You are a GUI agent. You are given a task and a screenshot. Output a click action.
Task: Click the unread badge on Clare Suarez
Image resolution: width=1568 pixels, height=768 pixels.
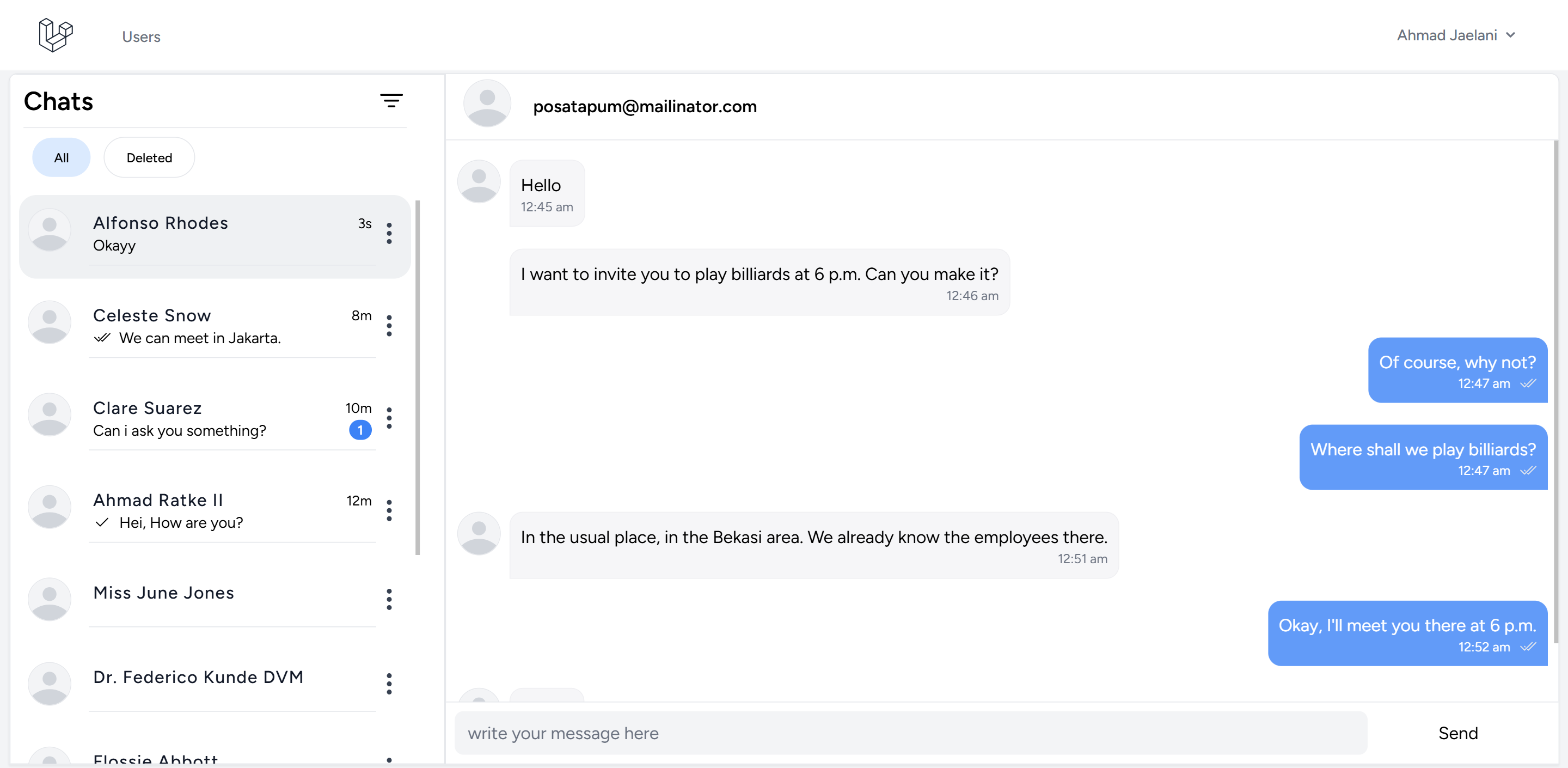point(360,430)
